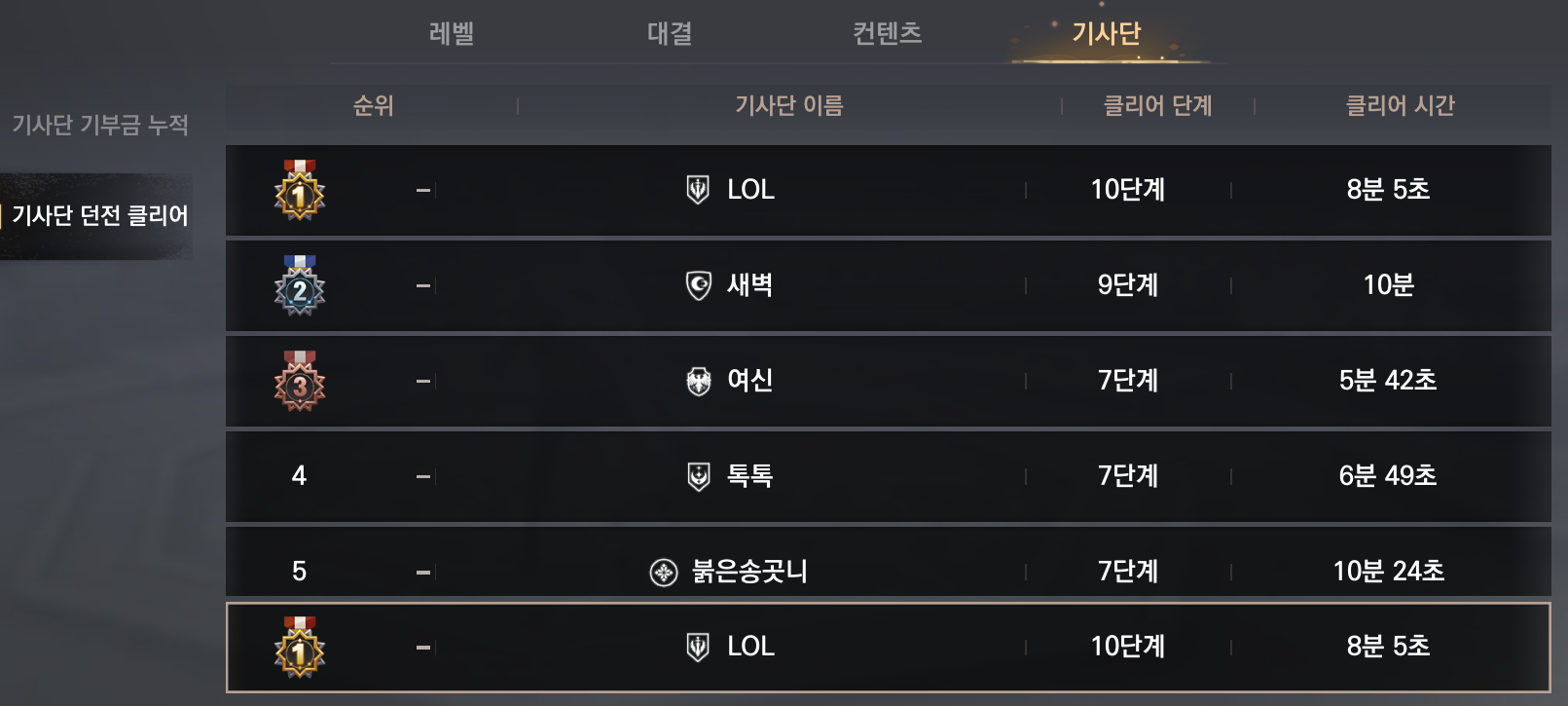Select 기사단 던전 클리어 ranking category
Viewport: 1568px width, 706px height.
pyautogui.click(x=100, y=216)
